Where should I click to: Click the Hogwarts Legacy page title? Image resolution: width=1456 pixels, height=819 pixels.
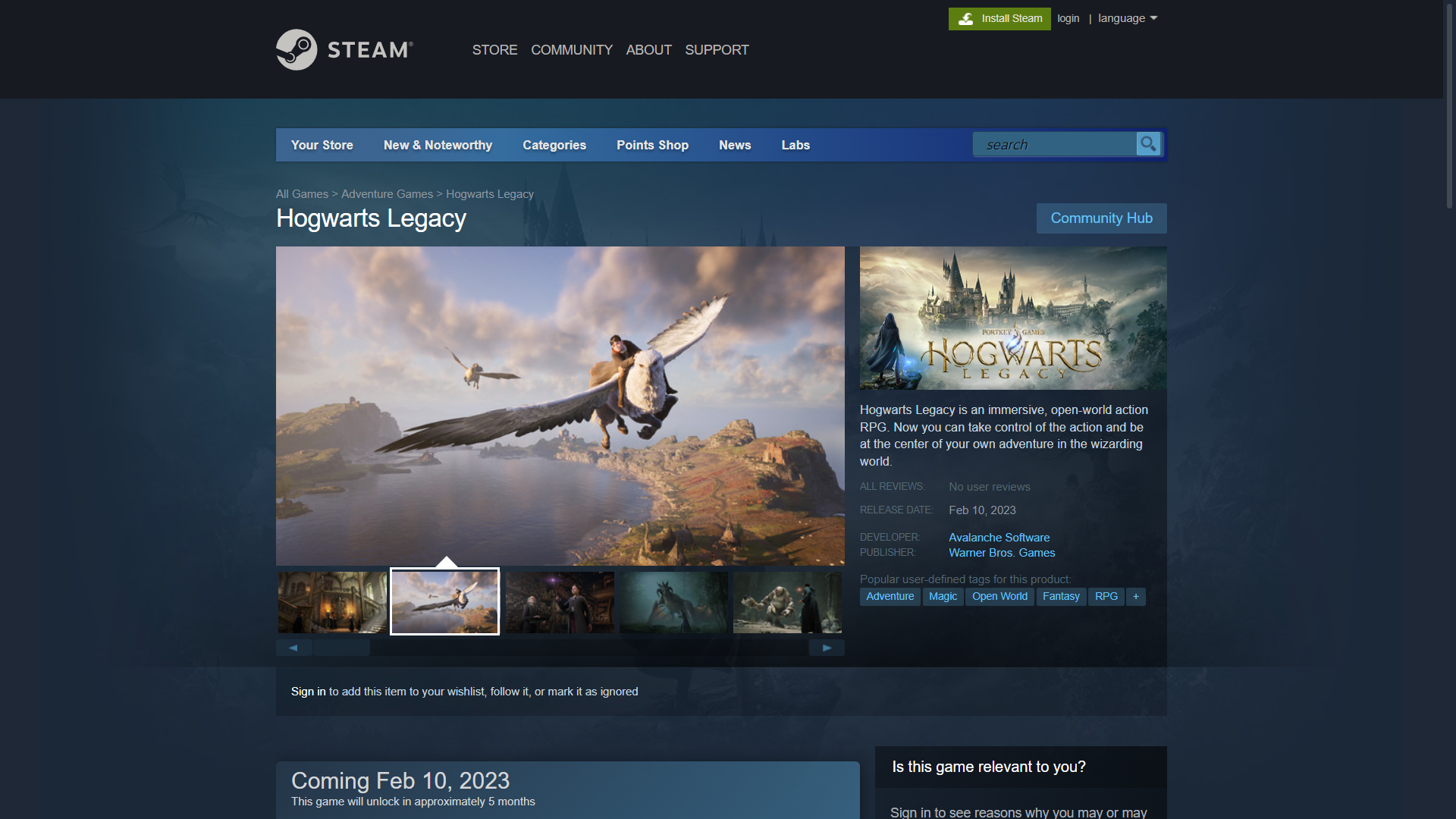[371, 218]
